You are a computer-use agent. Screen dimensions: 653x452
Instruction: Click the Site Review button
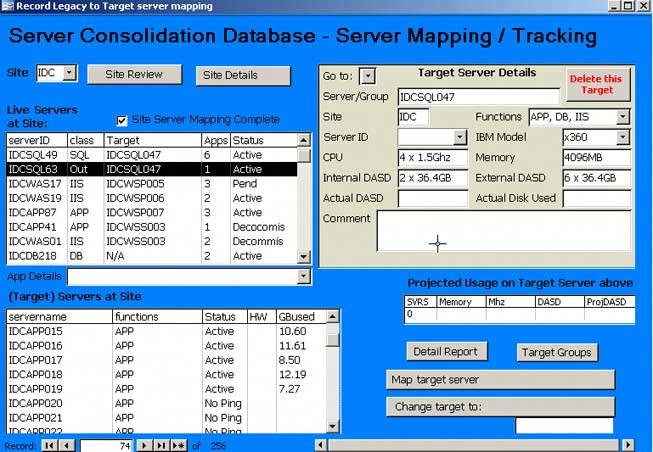(134, 74)
